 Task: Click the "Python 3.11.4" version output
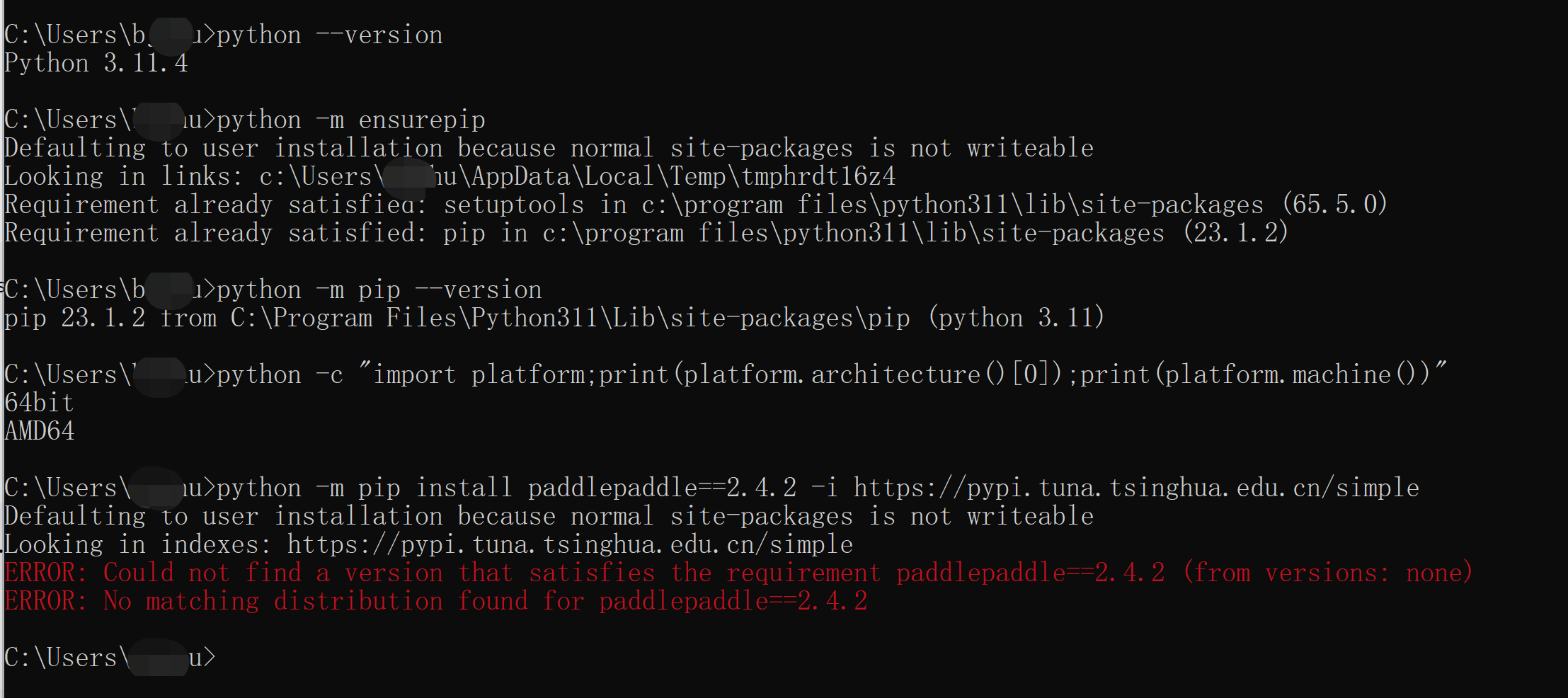[96, 63]
